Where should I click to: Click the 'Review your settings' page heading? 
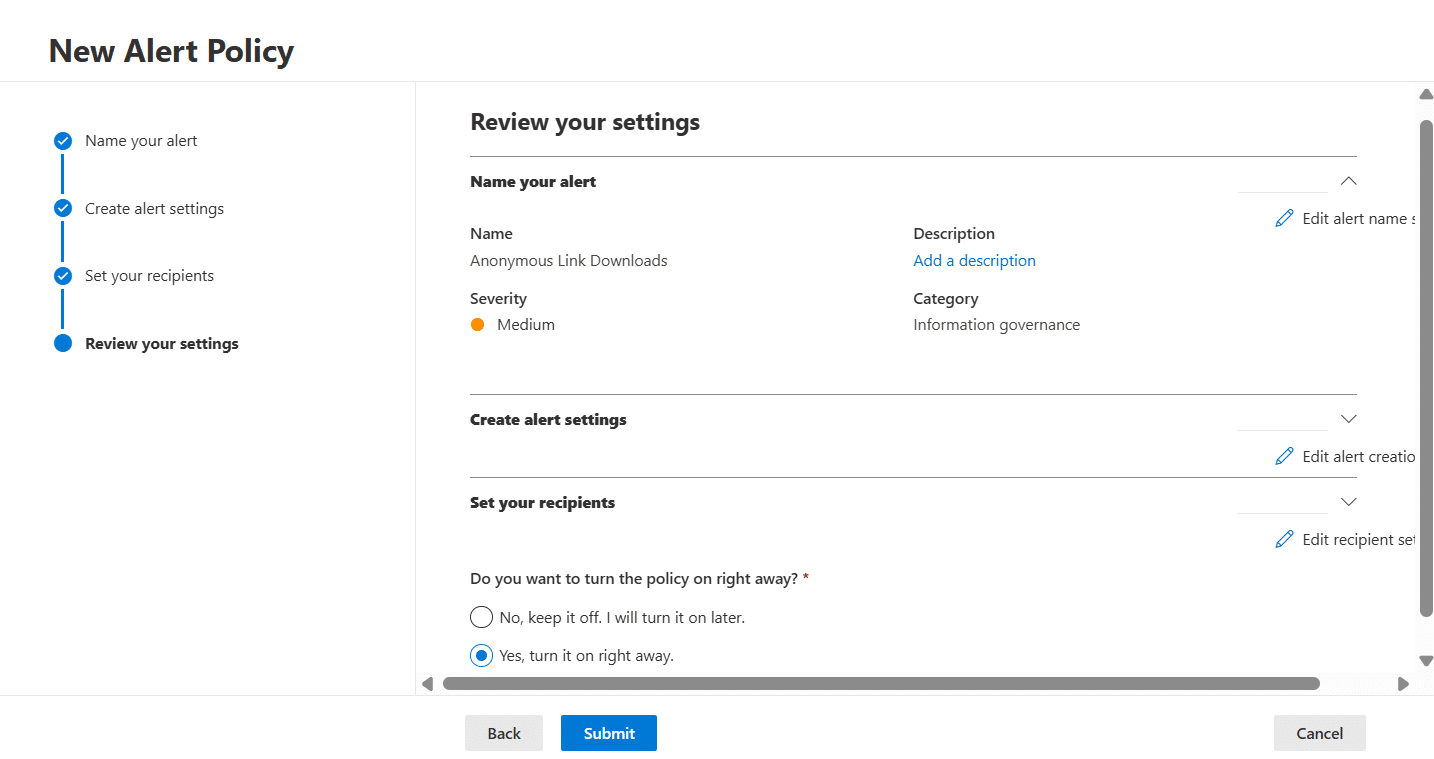585,122
